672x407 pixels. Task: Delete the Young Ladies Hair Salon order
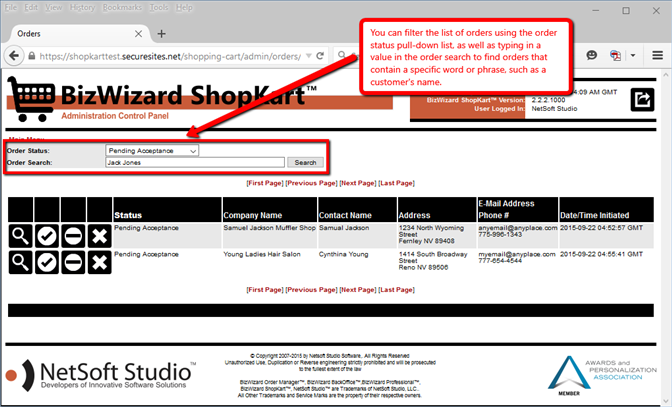[x=99, y=262]
